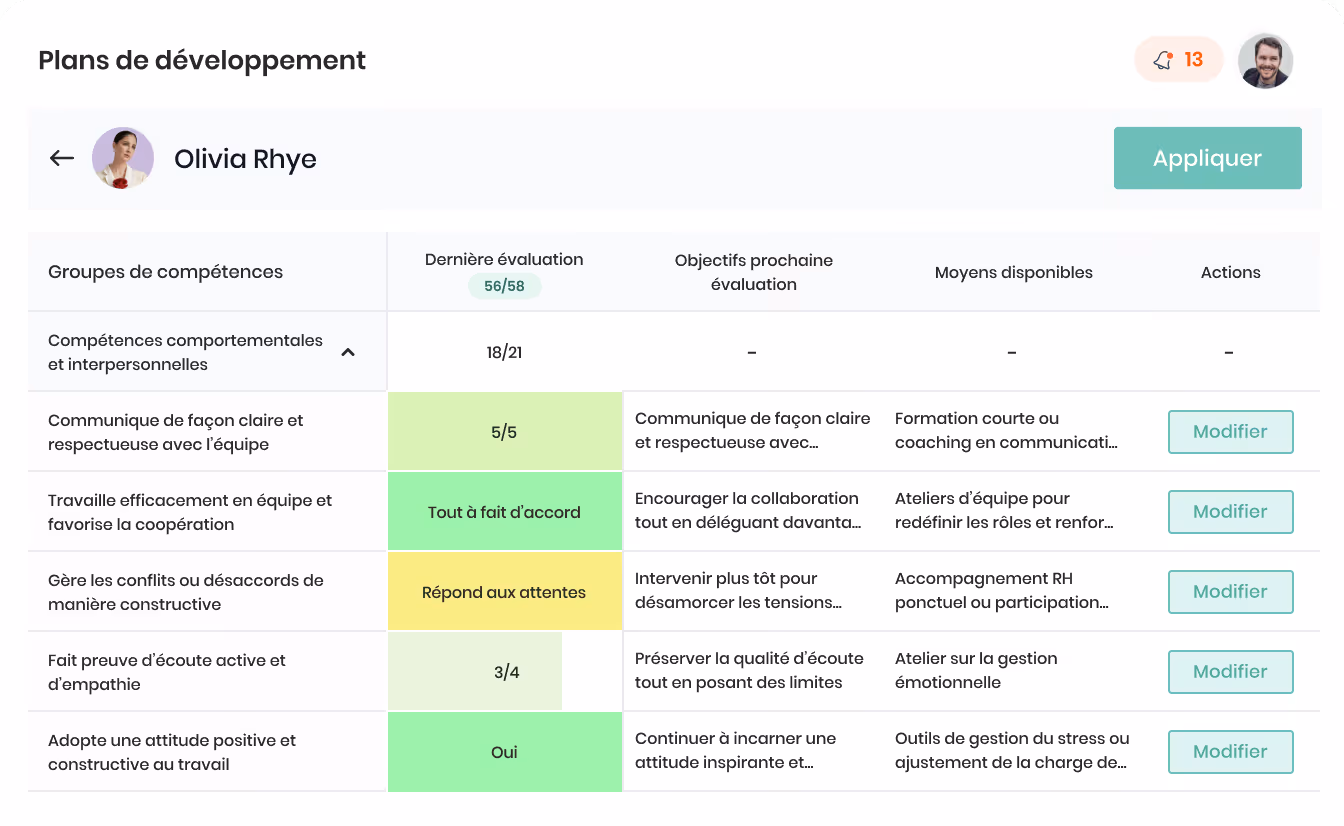Click objective Encourager la collaboration tout en déléguant
This screenshot has width=1344, height=826.
point(748,510)
